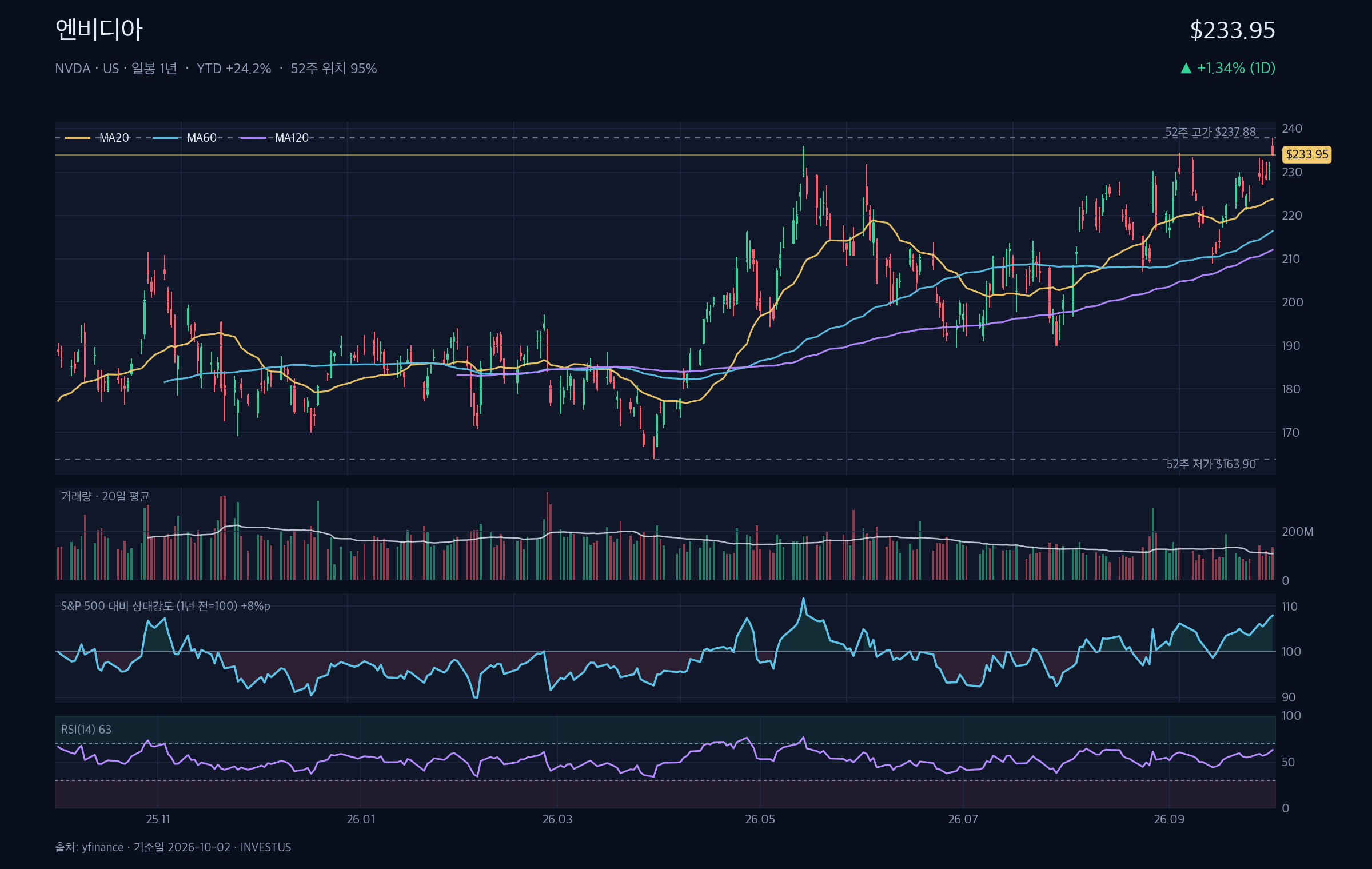The width and height of the screenshot is (1372, 869).
Task: Click the 일봉 1년 timeframe text
Action: [154, 69]
